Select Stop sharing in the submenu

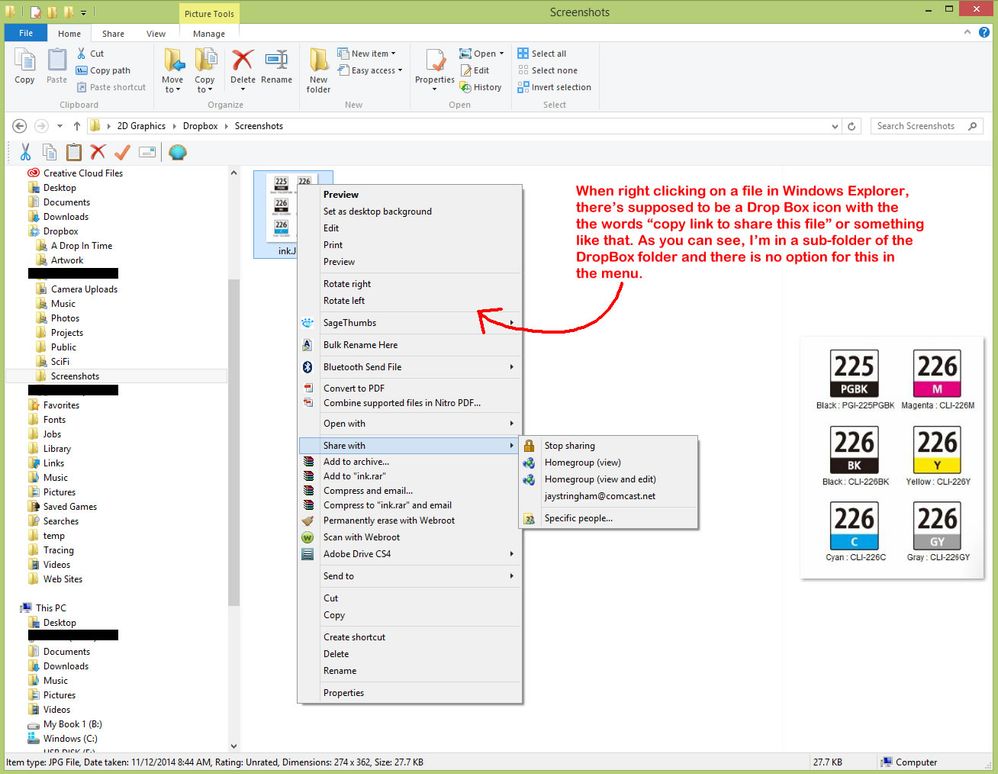pos(569,446)
